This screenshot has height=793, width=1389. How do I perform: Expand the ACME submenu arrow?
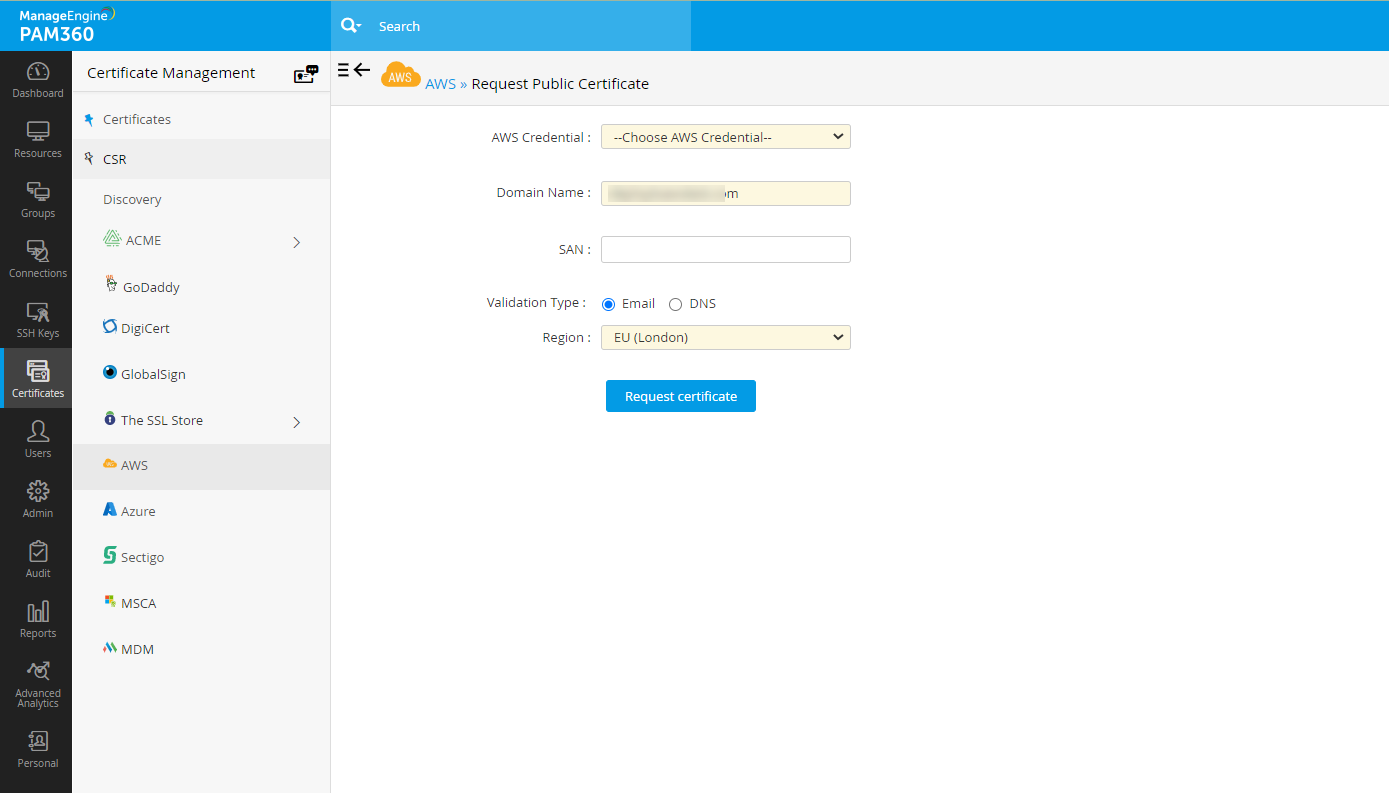297,242
